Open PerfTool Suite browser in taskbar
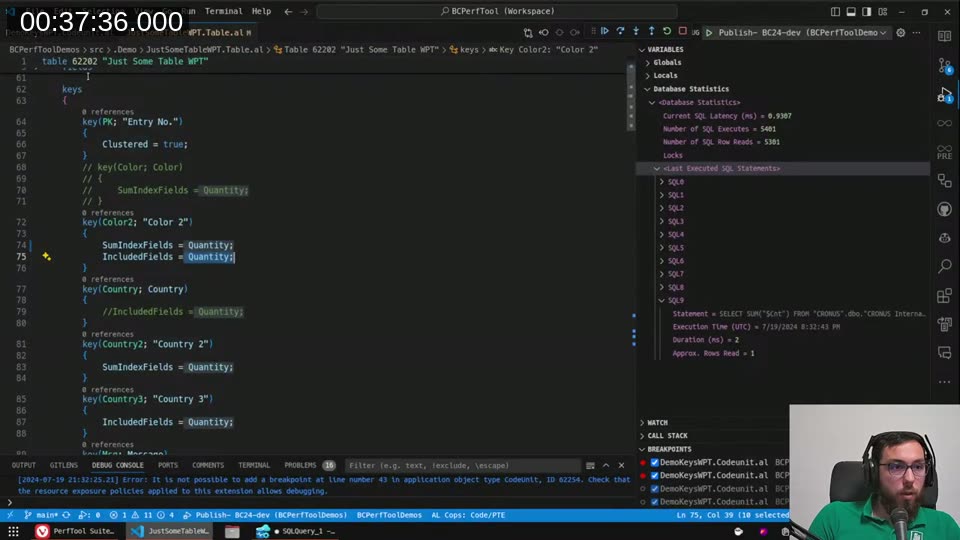The width and height of the screenshot is (960, 540). [75, 531]
